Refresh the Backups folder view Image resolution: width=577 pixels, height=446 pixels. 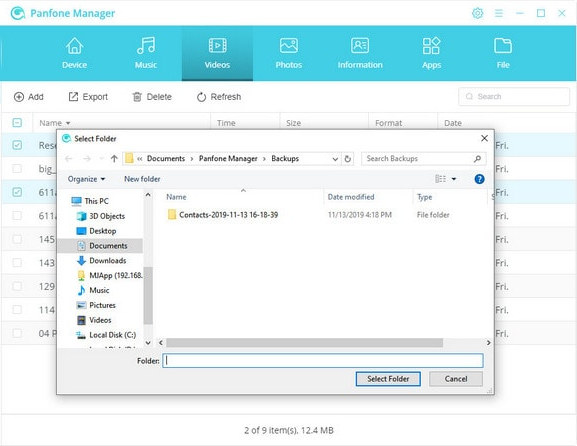[347, 159]
